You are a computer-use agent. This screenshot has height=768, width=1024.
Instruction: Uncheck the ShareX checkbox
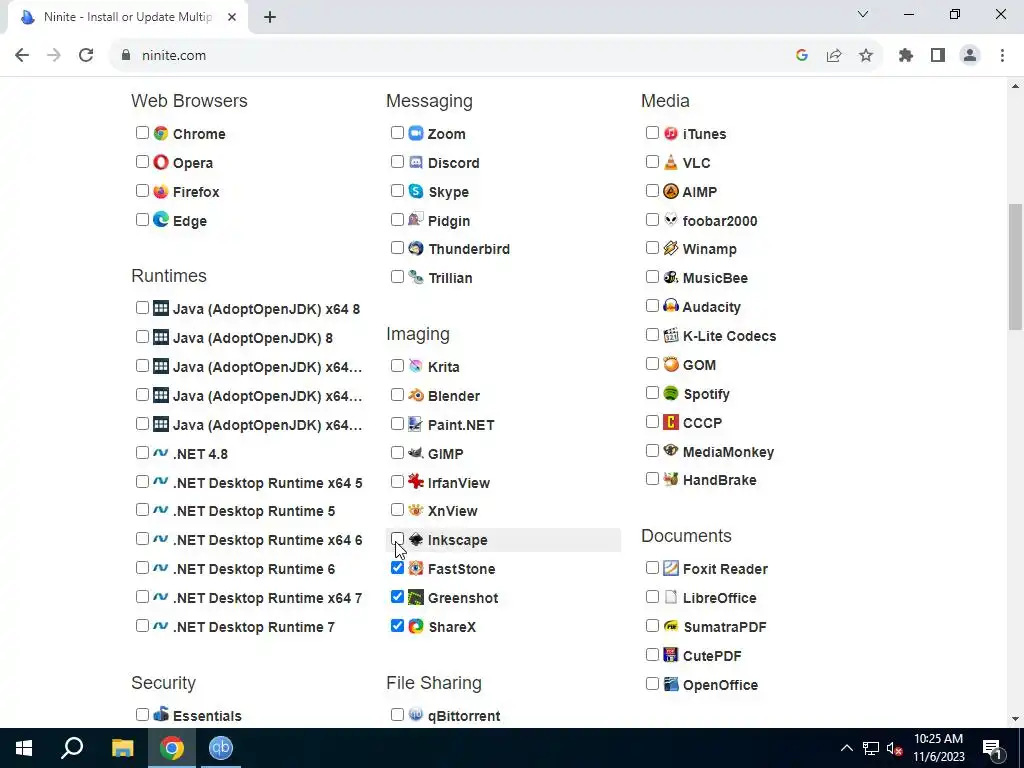397,626
